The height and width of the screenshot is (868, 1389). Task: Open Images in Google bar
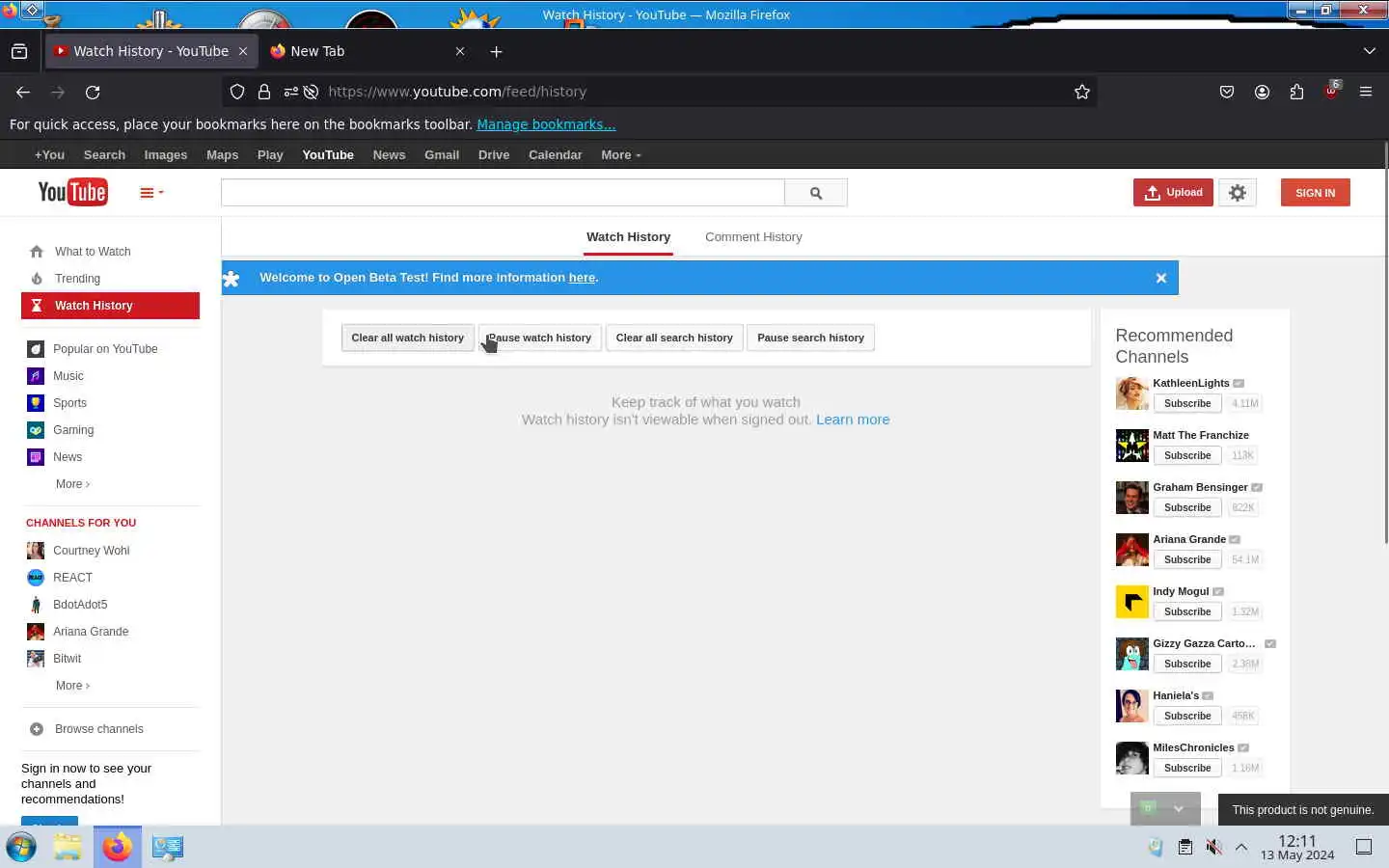coord(166,155)
